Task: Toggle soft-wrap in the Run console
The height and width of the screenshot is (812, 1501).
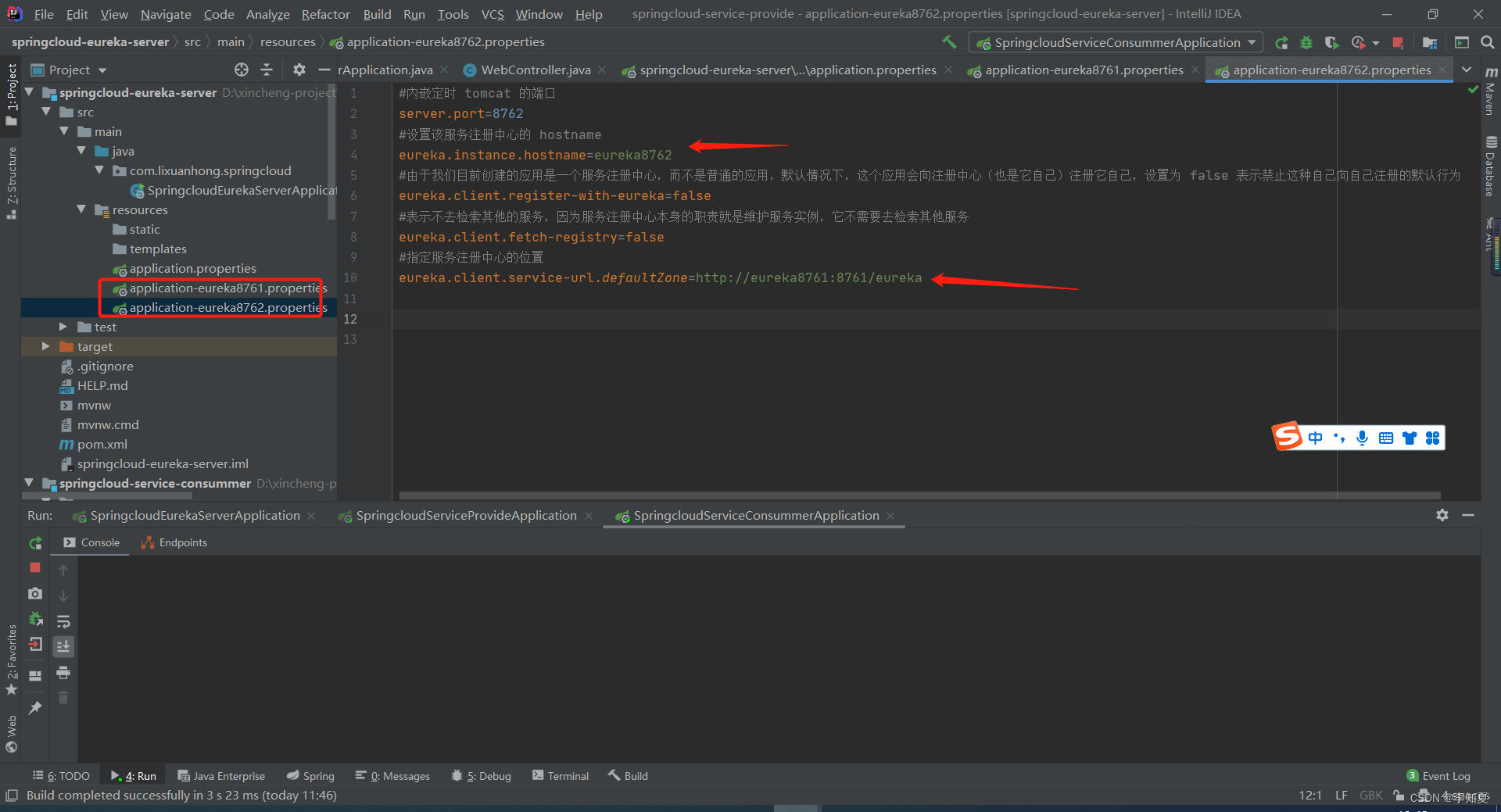Action: click(x=63, y=621)
